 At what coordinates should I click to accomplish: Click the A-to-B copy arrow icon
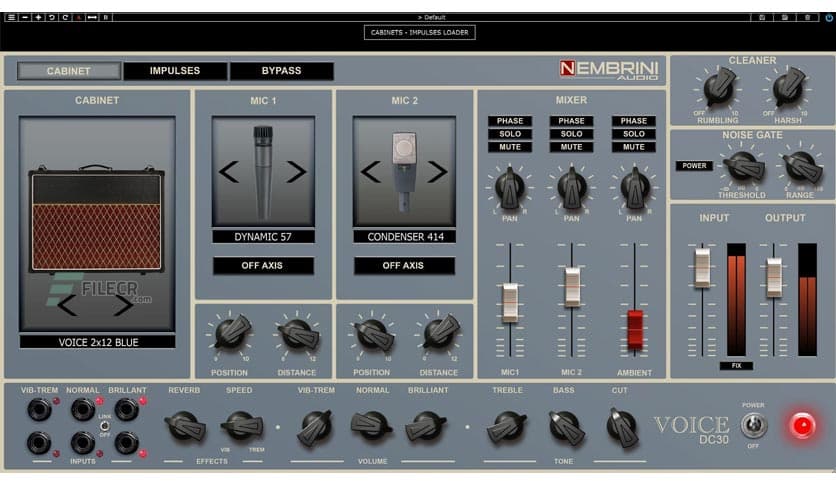(x=92, y=18)
